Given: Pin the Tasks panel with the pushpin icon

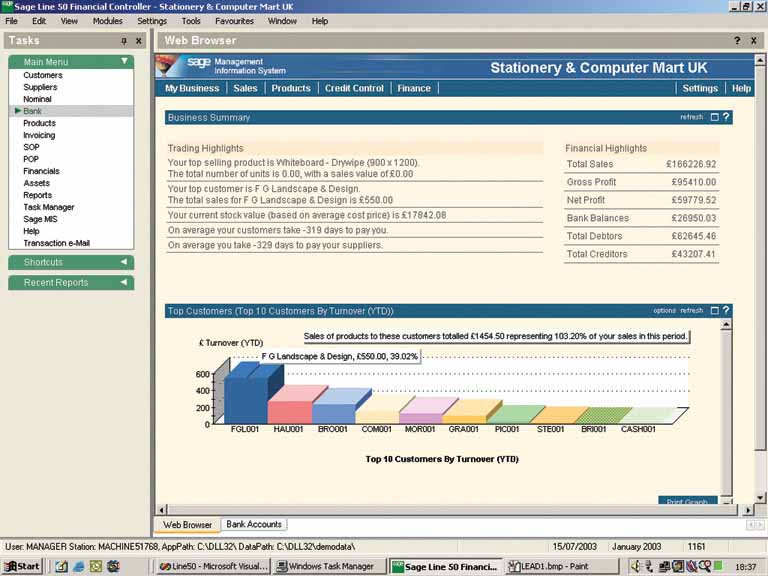Looking at the screenshot, I should [x=124, y=41].
